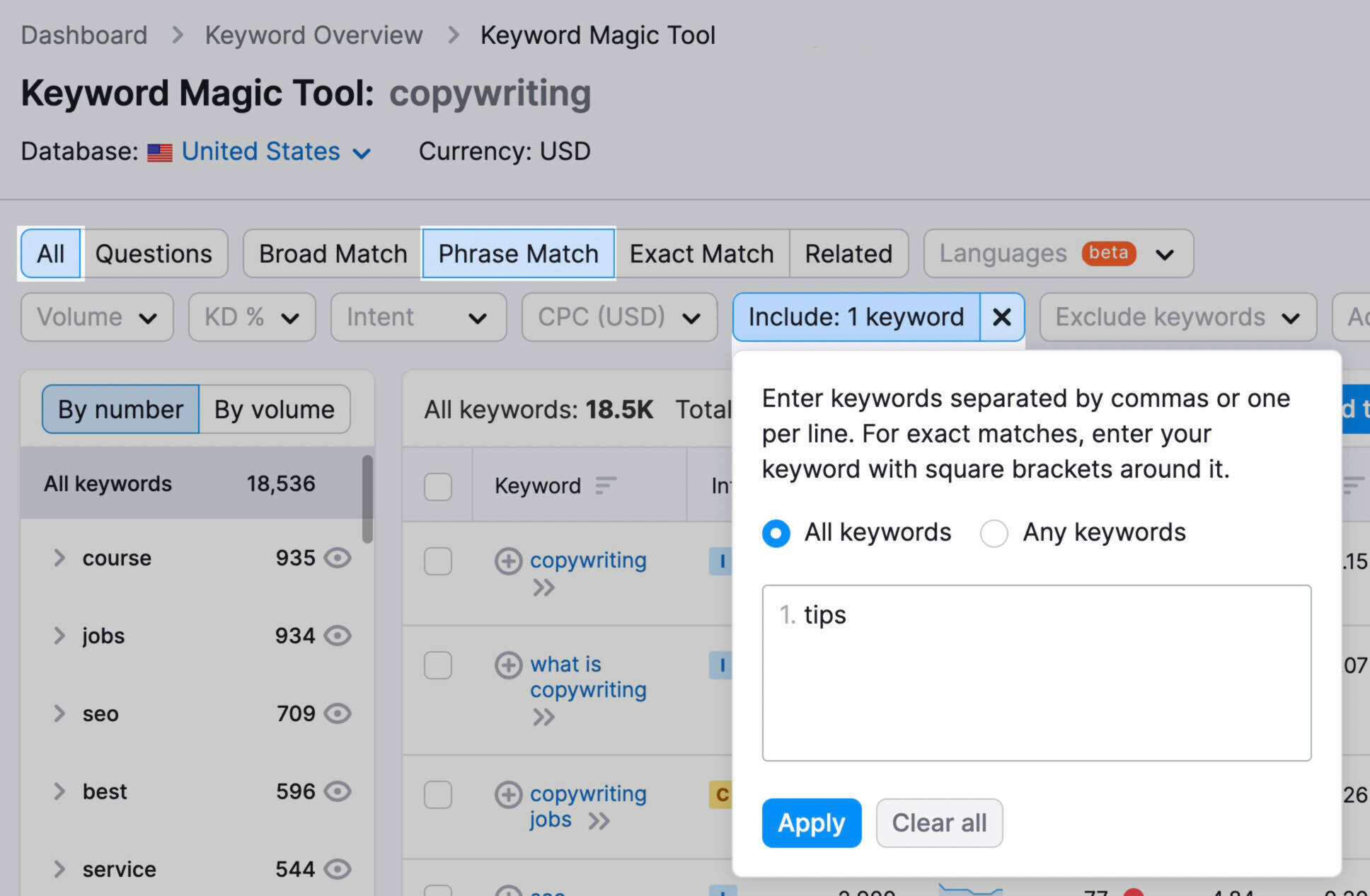Open the Include: 1 keyword filter
This screenshot has width=1370, height=896.
856,317
